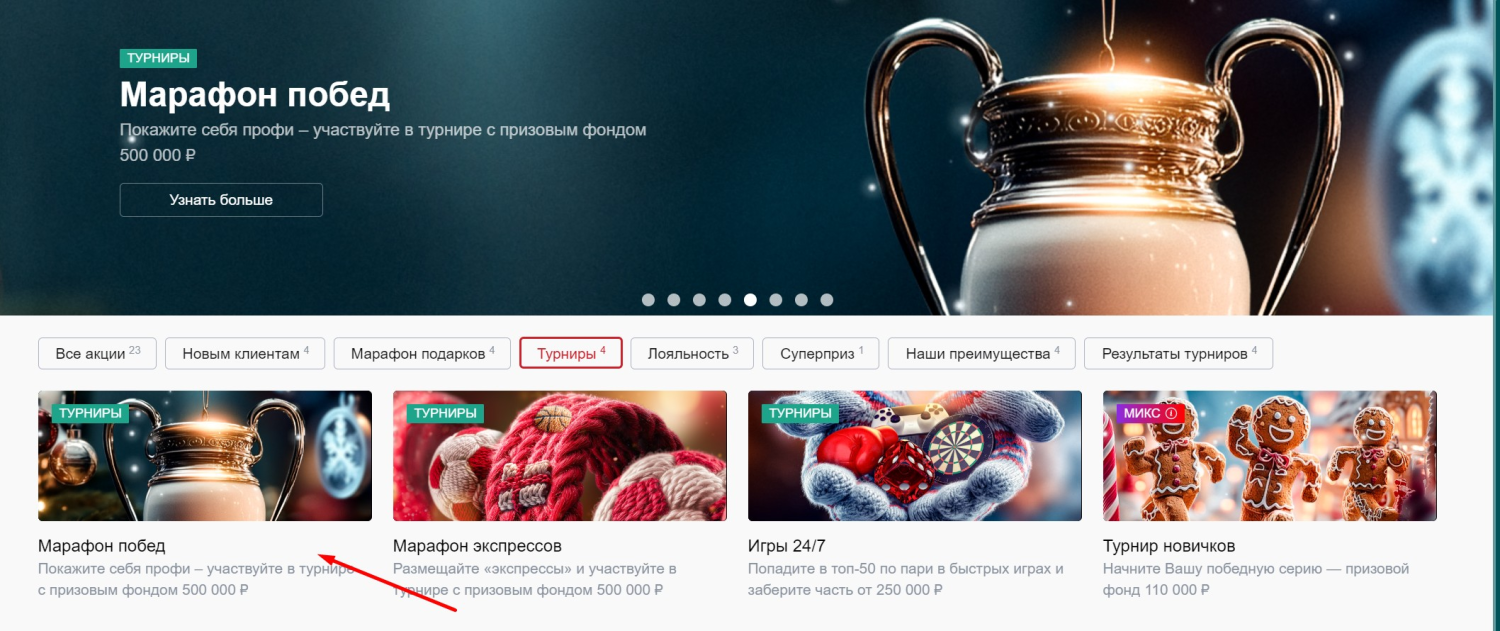Click the Узнать больше button

[x=221, y=200]
